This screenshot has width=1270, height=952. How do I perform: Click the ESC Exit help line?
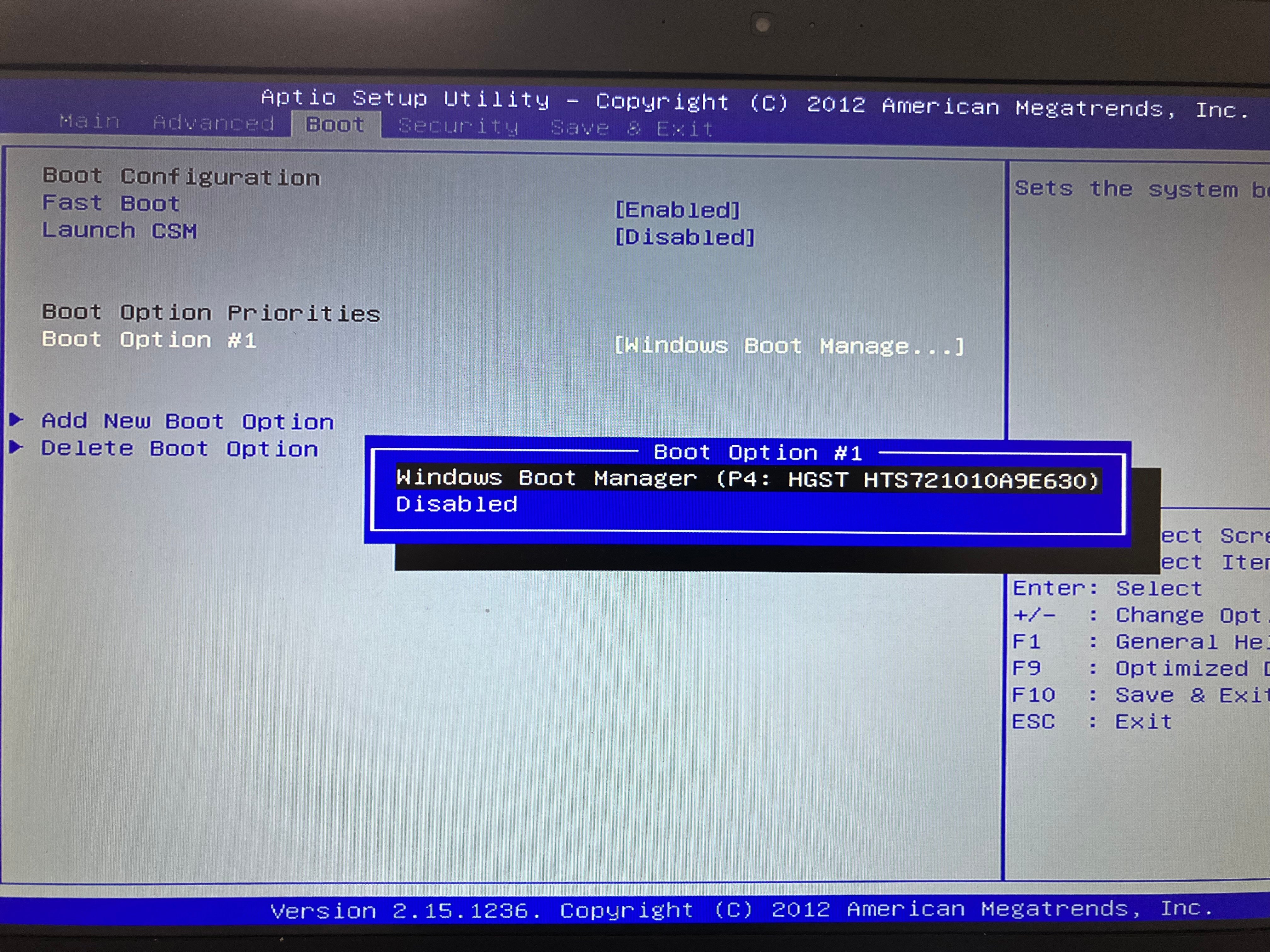(1091, 722)
